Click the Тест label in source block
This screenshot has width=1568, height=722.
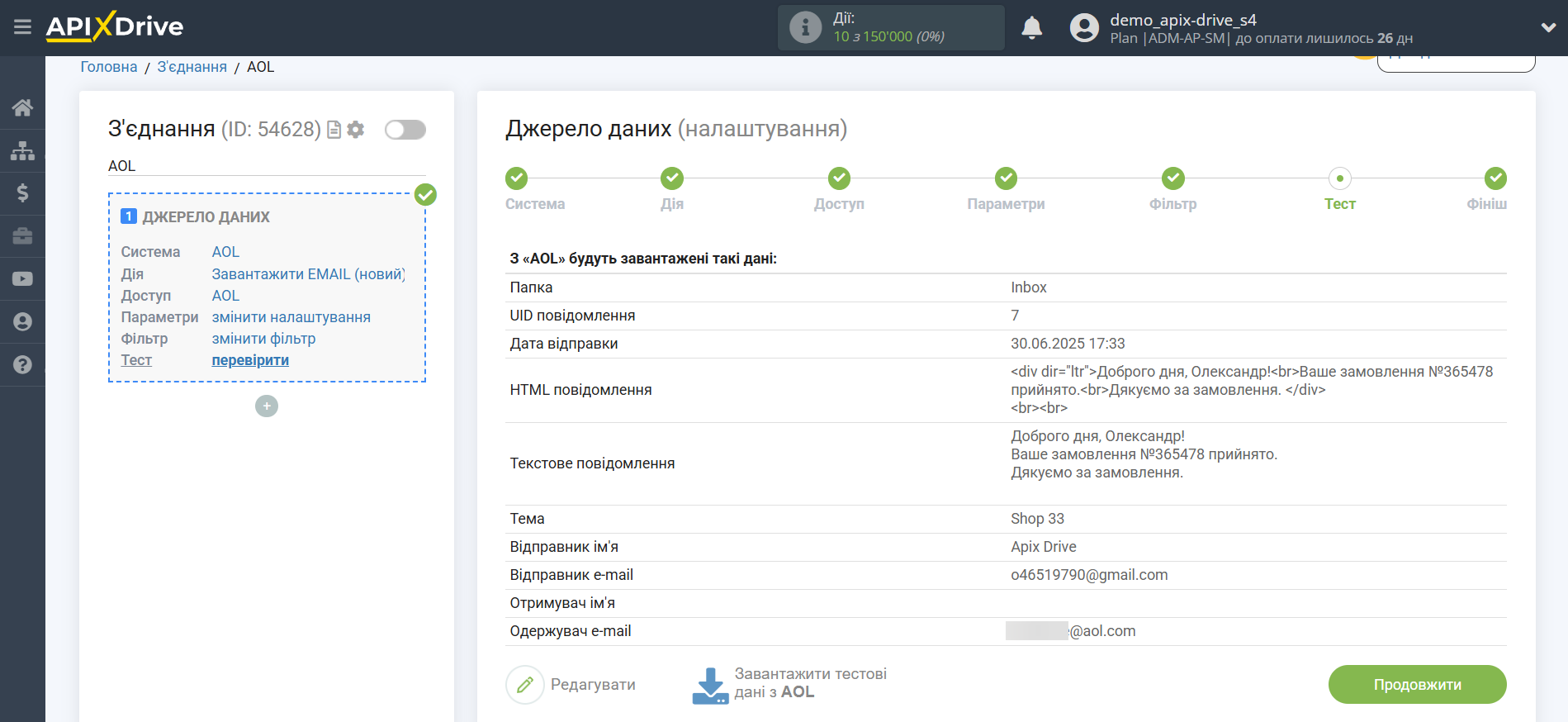pos(136,360)
